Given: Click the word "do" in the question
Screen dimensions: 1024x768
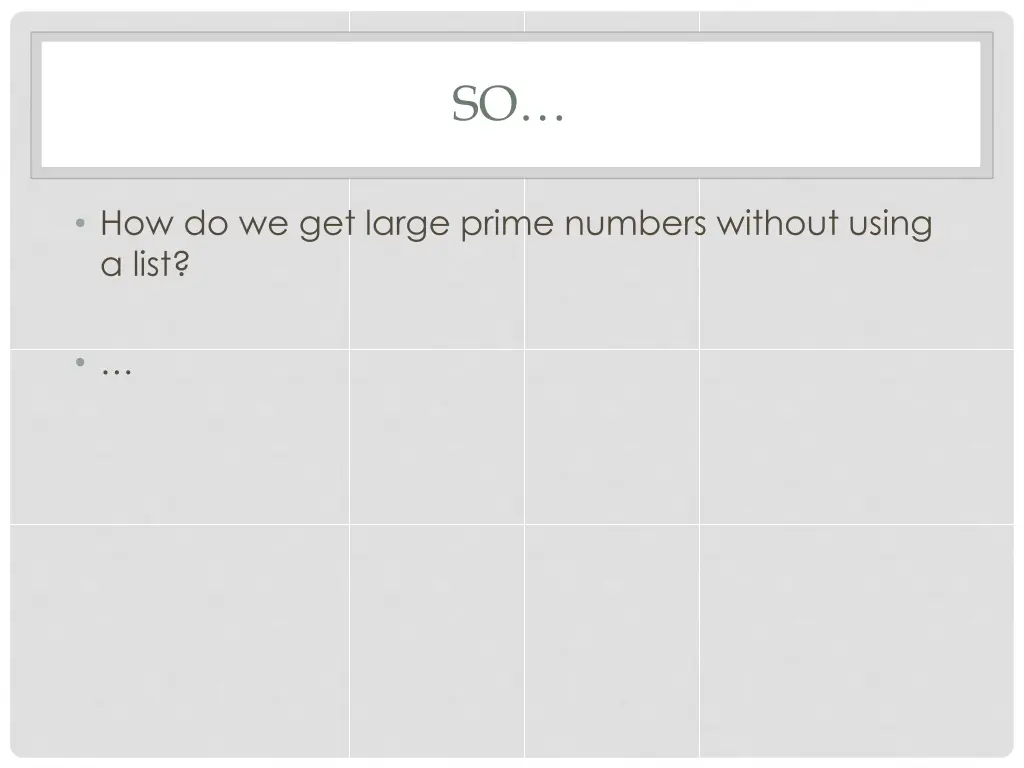Looking at the screenshot, I should (206, 223).
